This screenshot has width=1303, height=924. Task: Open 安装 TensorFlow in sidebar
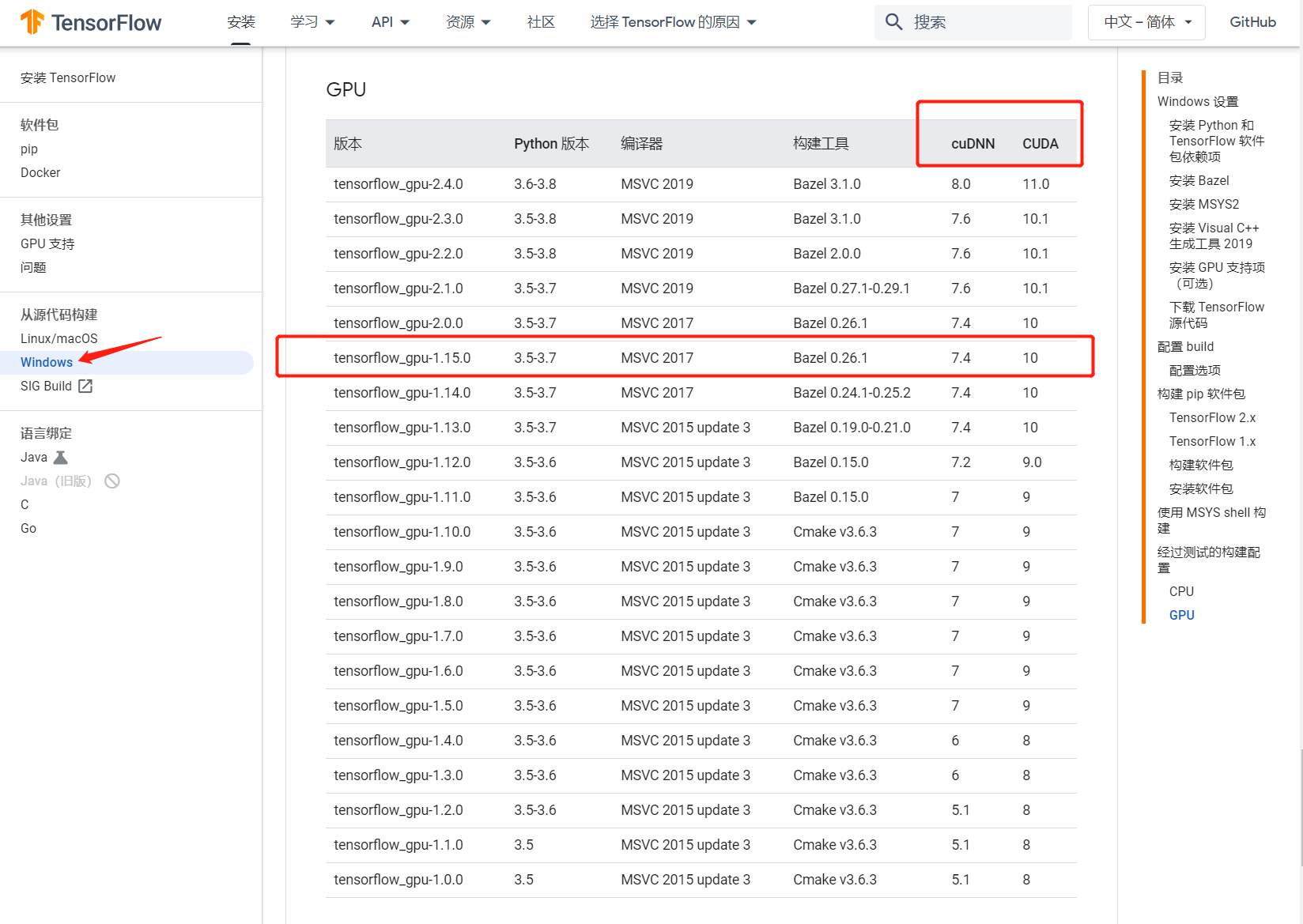tap(68, 77)
